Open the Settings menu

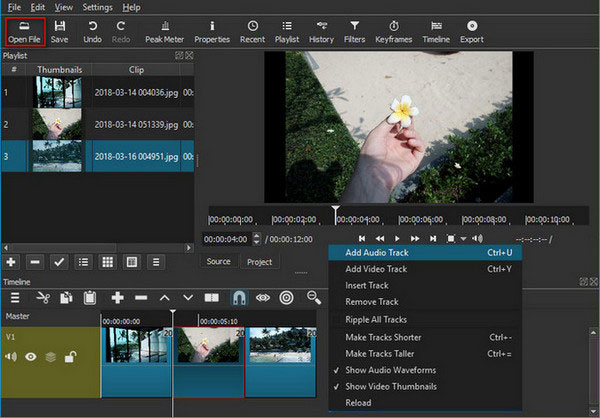(x=97, y=7)
